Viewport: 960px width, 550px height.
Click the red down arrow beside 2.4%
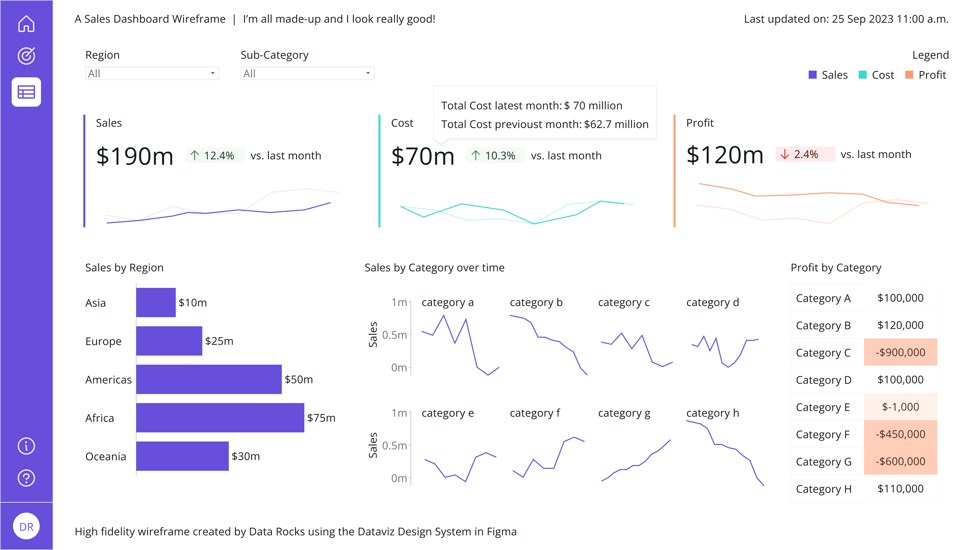click(x=784, y=154)
